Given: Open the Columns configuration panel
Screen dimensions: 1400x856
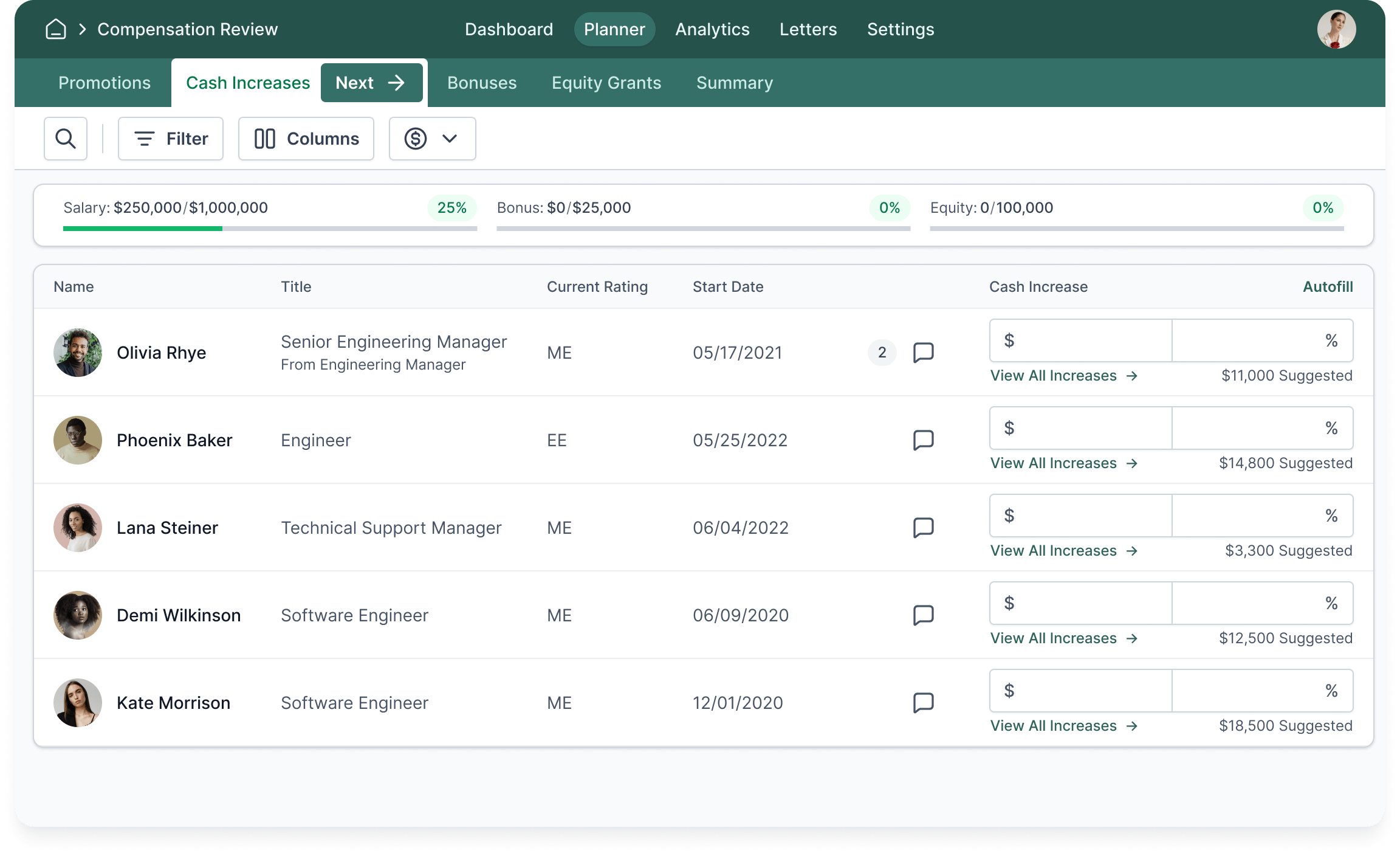Looking at the screenshot, I should point(306,138).
